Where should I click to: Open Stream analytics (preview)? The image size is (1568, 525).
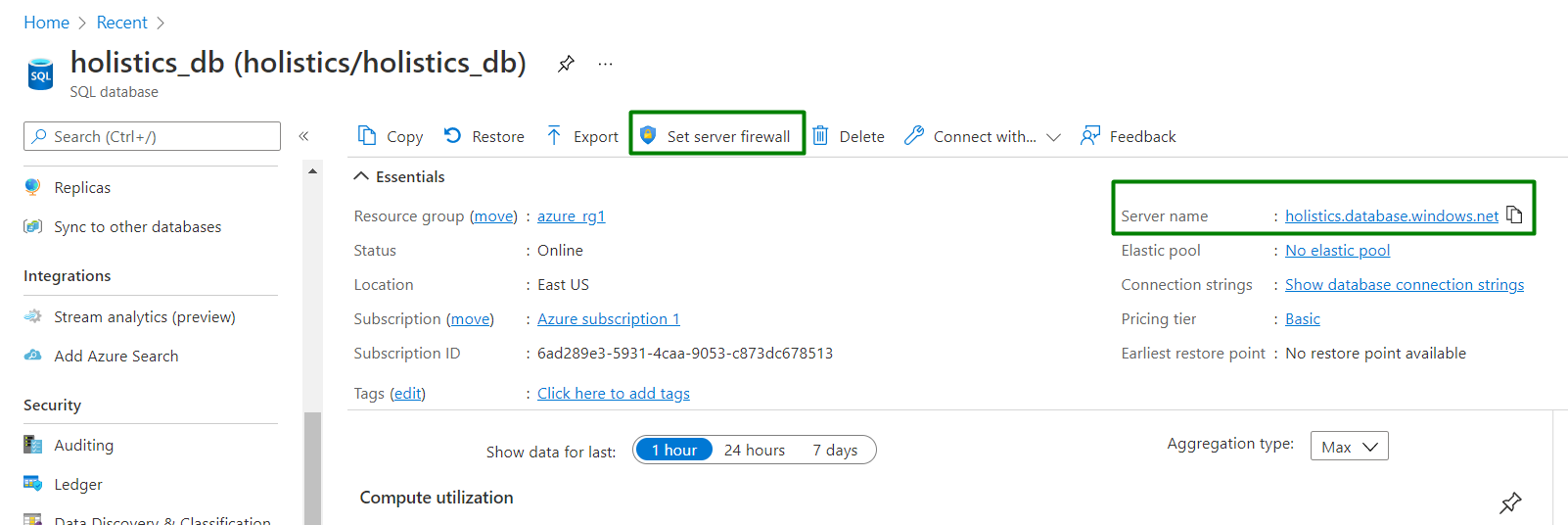tap(145, 316)
